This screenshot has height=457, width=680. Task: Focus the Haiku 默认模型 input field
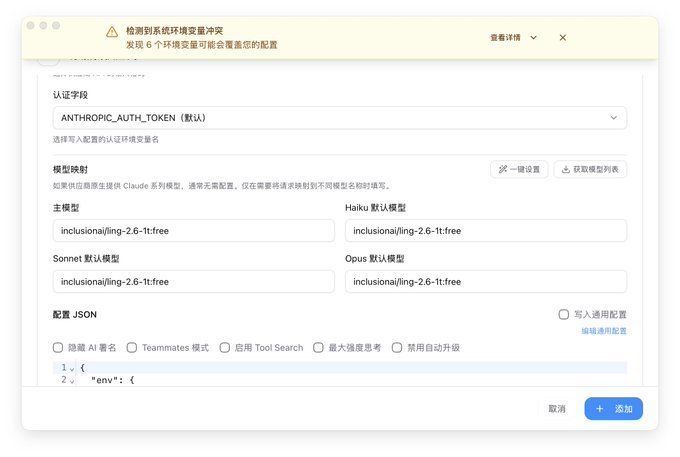486,231
